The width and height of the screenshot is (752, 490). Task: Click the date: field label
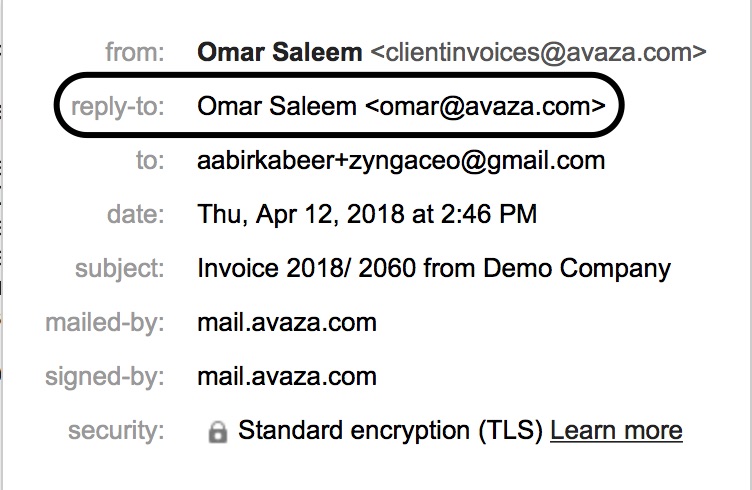click(136, 214)
